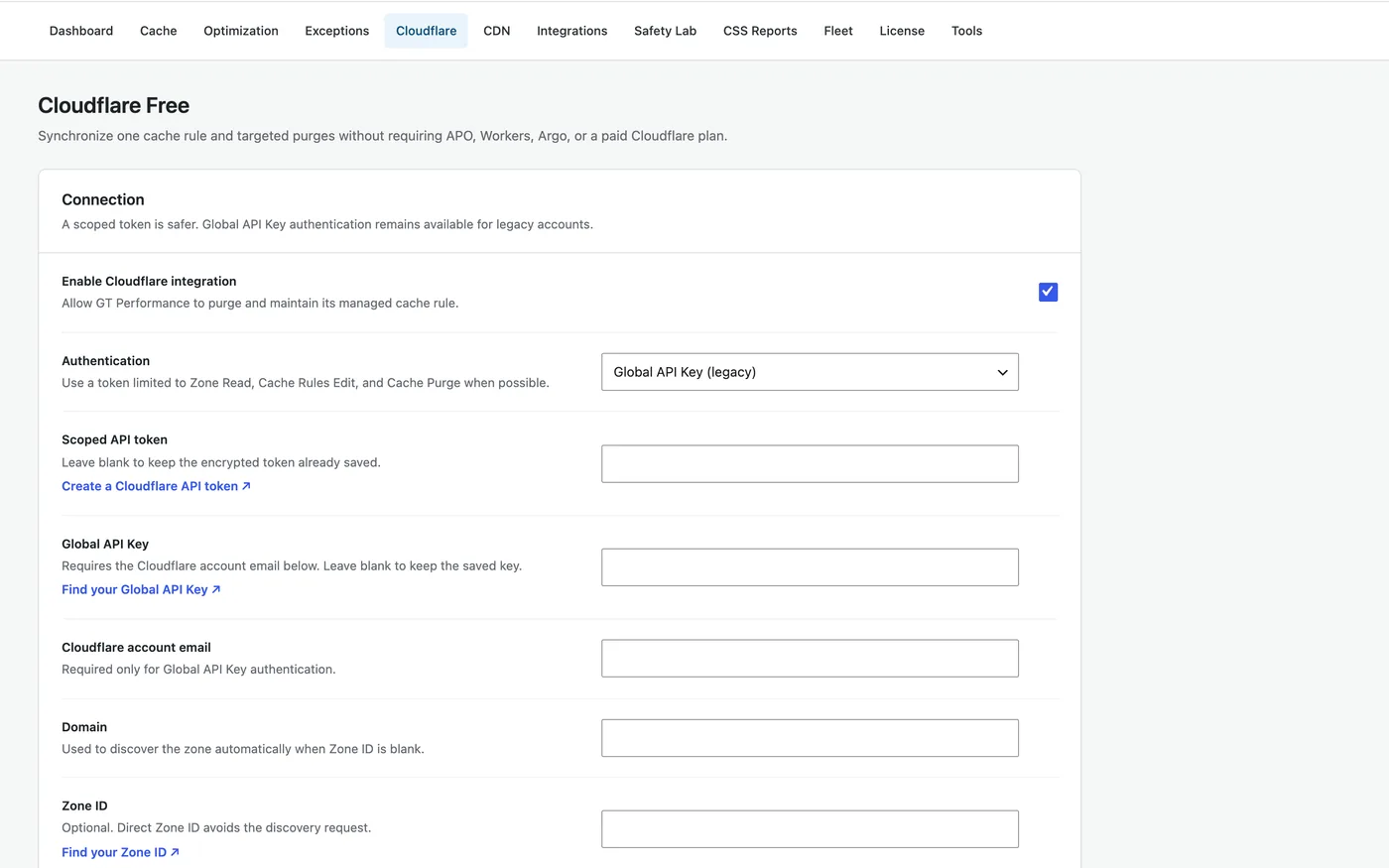The height and width of the screenshot is (868, 1389).
Task: Select the Cloudflare tab
Action: coord(427,31)
